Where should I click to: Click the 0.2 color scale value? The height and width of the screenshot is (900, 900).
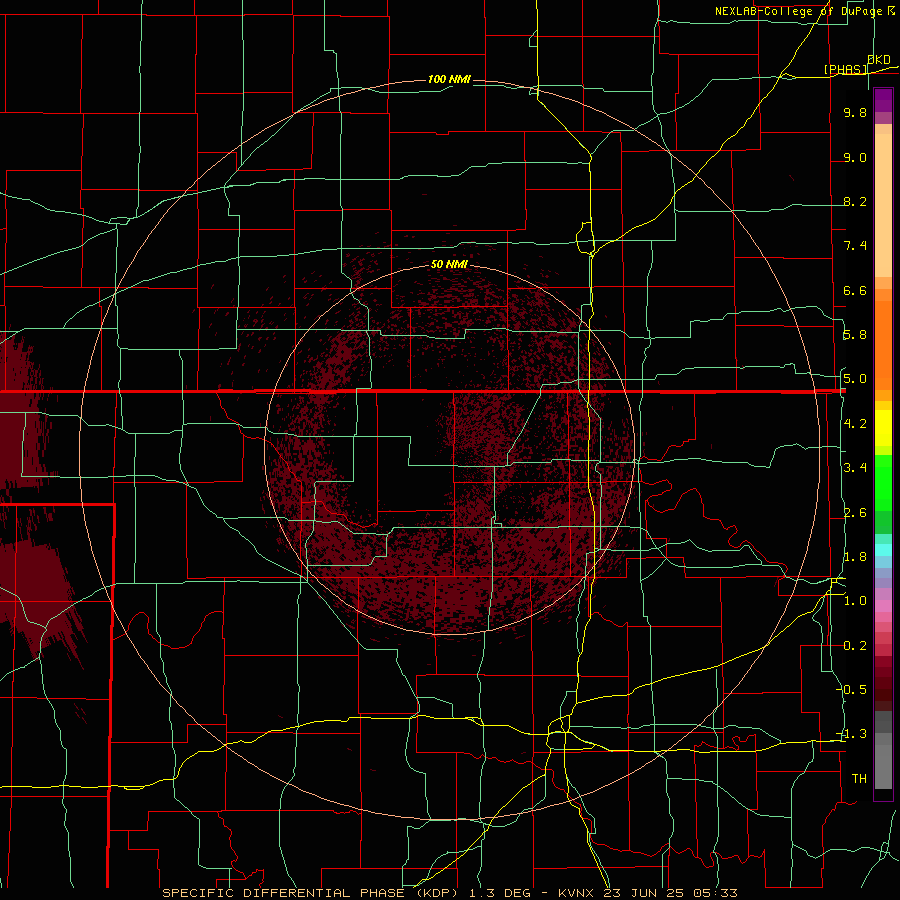click(855, 646)
